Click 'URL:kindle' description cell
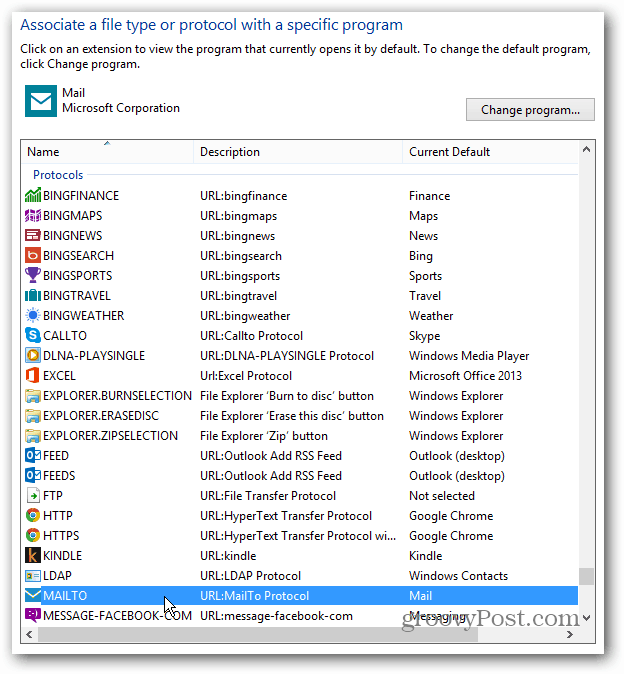The width and height of the screenshot is (624, 674). pyautogui.click(x=228, y=555)
